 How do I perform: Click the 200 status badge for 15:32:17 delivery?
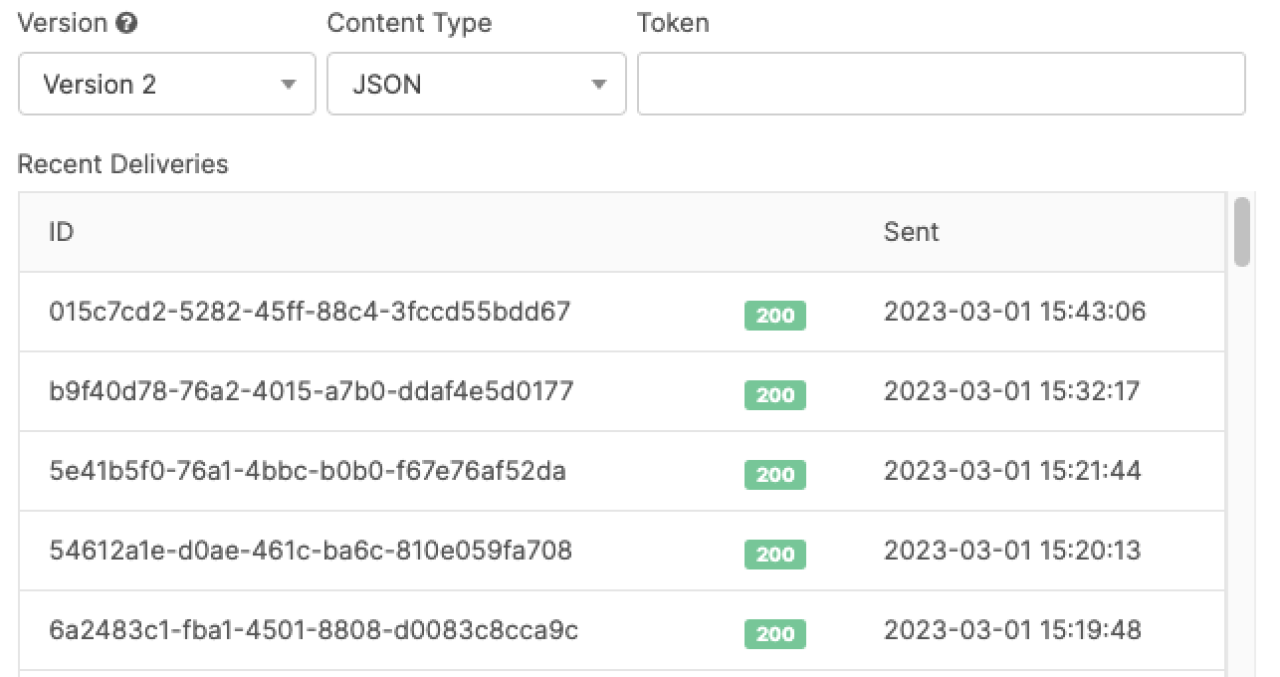tap(775, 395)
